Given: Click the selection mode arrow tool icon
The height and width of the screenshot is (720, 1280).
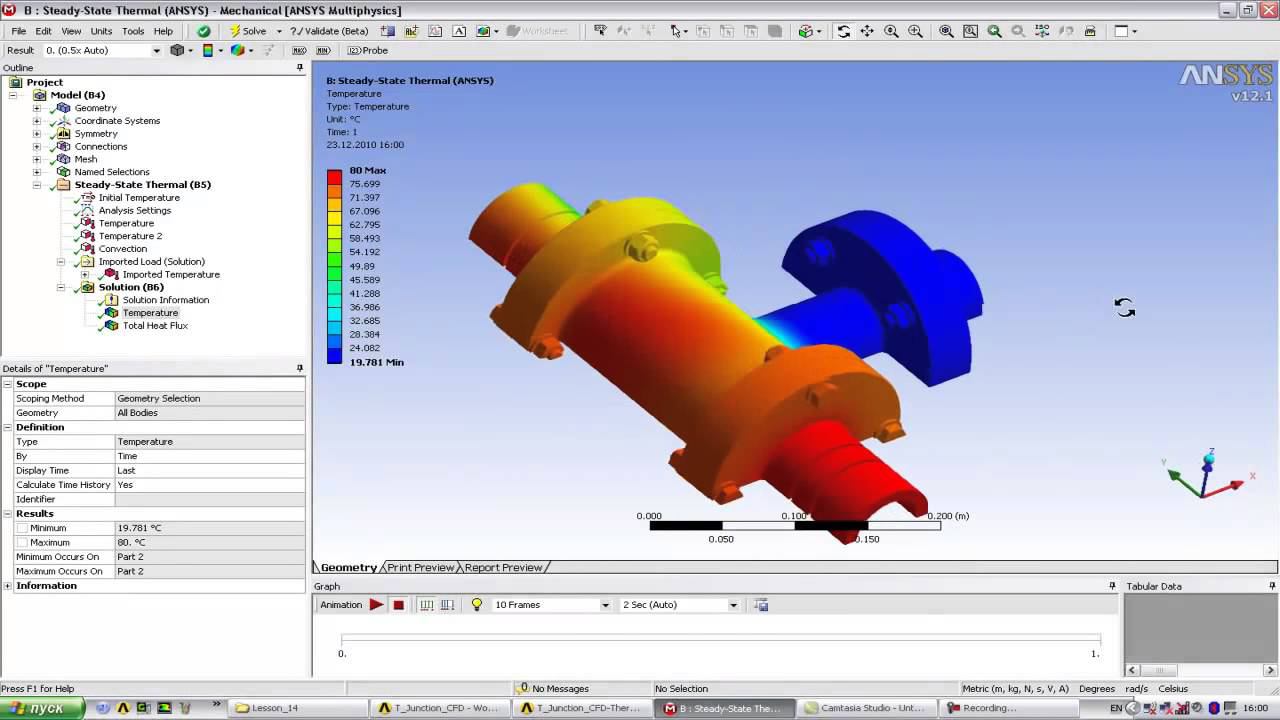Looking at the screenshot, I should pos(676,31).
